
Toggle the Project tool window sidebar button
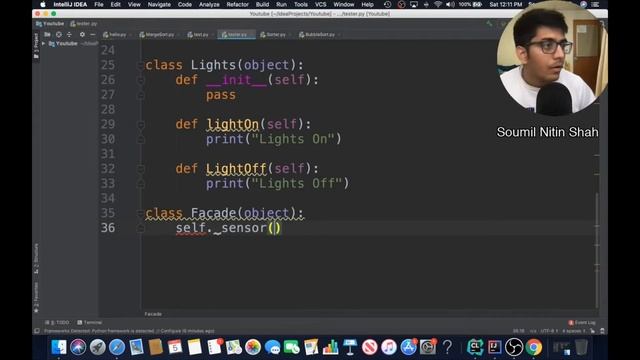[36, 45]
